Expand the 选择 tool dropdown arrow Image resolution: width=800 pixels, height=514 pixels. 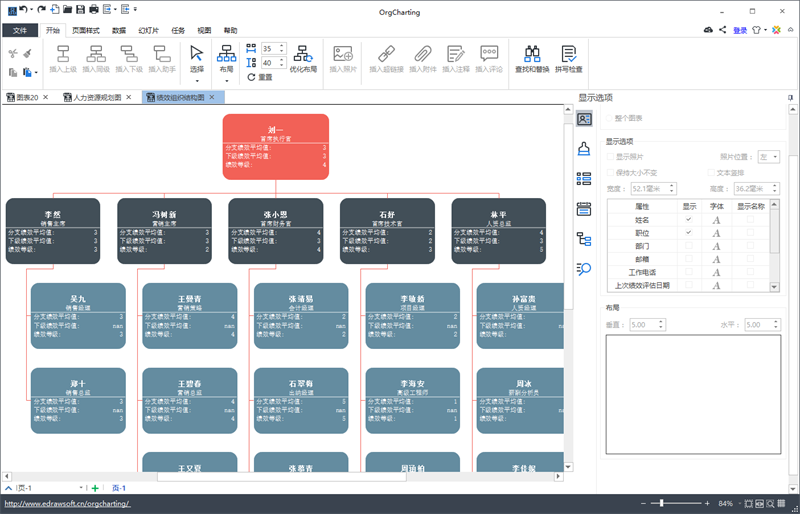[196, 81]
